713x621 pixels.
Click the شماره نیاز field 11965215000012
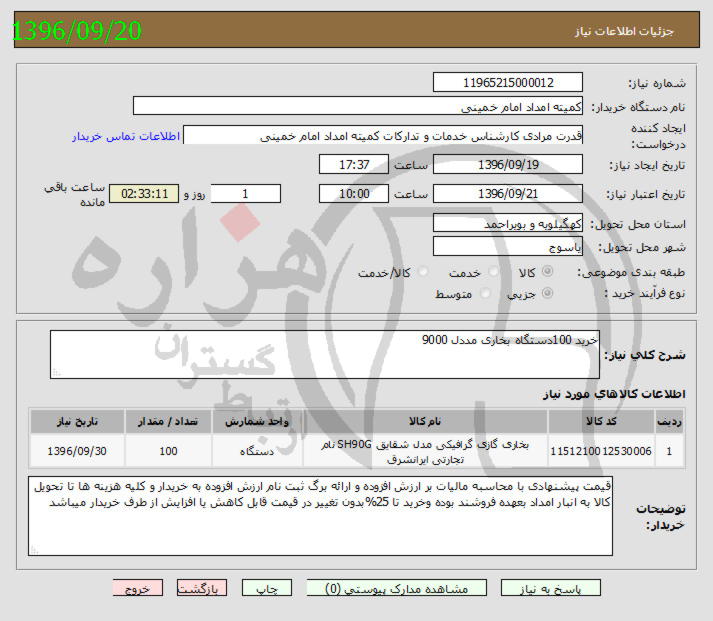click(x=508, y=83)
